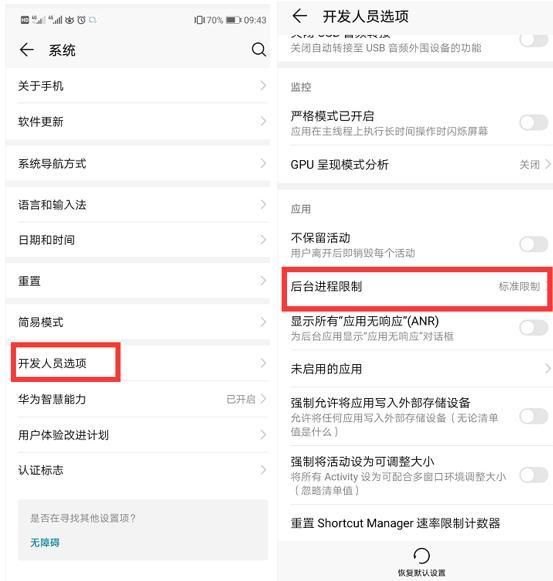553x581 pixels.
Task: Open 后台进程限制 标准限制 setting
Action: tap(417, 287)
